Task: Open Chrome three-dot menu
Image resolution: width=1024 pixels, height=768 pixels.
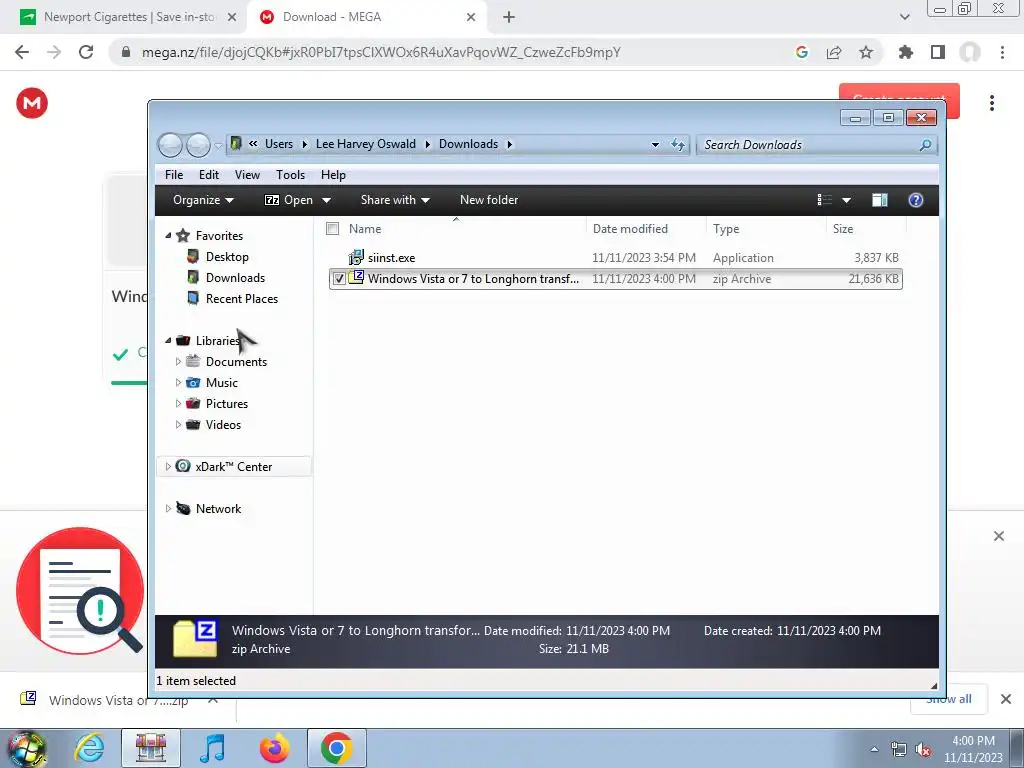Action: coord(1002,52)
